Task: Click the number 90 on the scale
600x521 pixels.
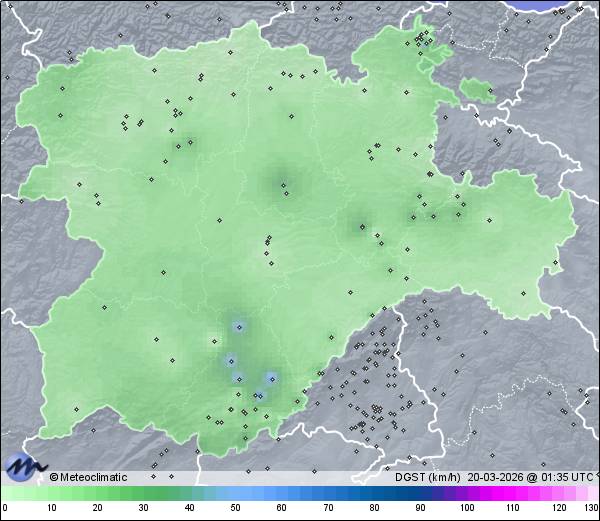Action: (420, 509)
